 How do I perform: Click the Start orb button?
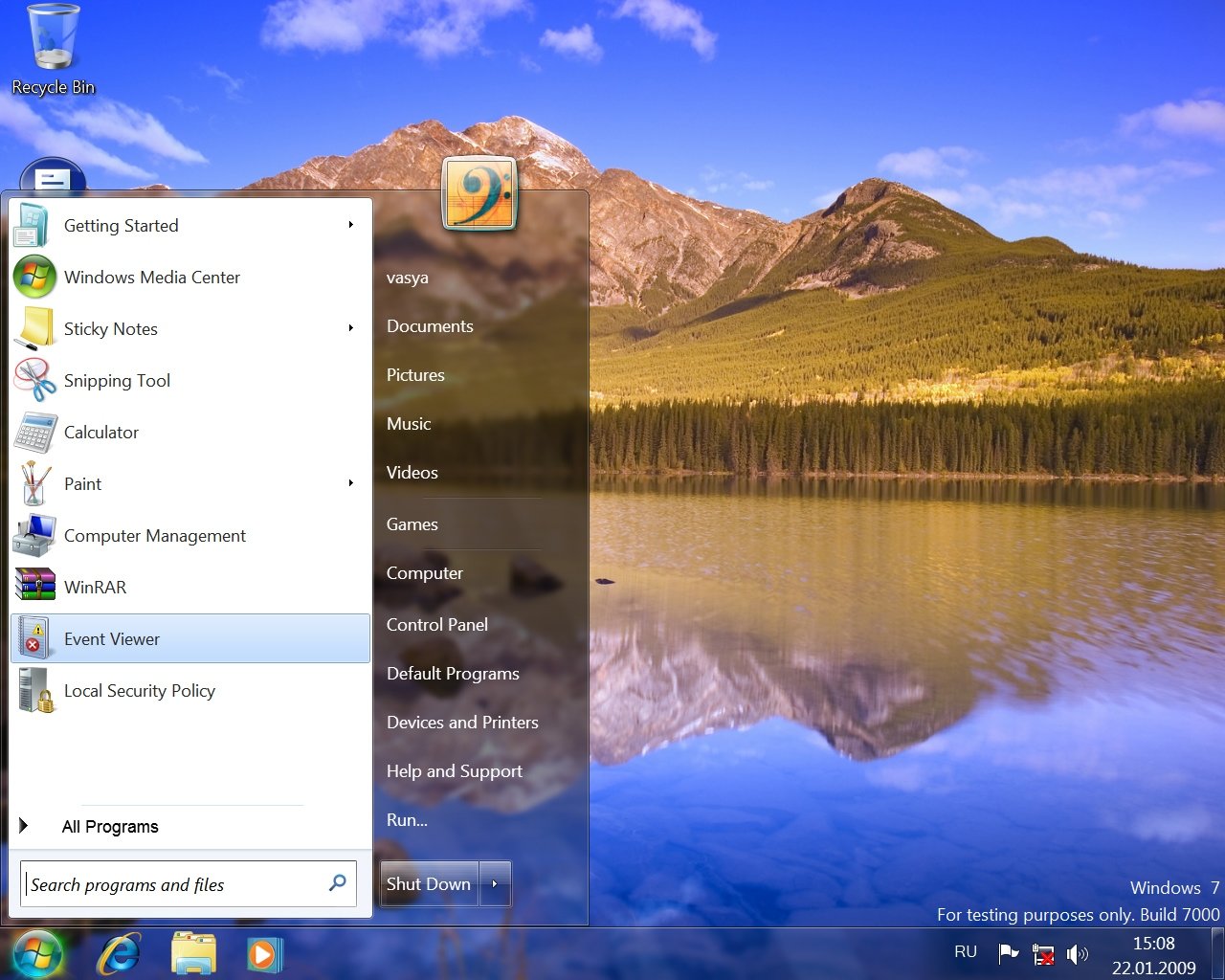(x=37, y=954)
